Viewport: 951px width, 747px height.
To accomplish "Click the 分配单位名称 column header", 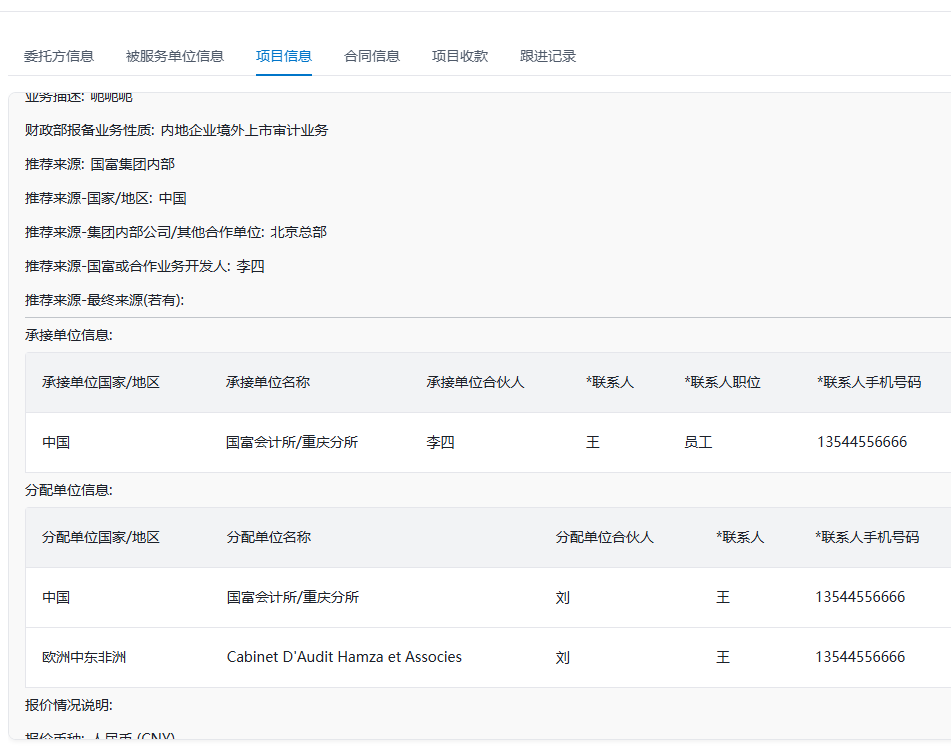I will (x=269, y=537).
